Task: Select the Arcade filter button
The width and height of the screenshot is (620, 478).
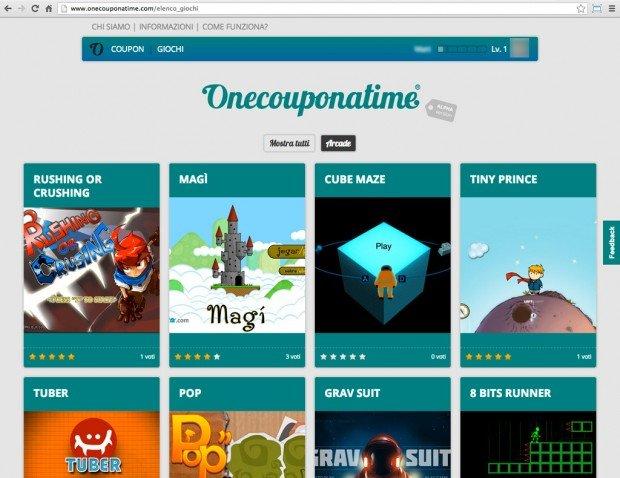Action: [338, 143]
